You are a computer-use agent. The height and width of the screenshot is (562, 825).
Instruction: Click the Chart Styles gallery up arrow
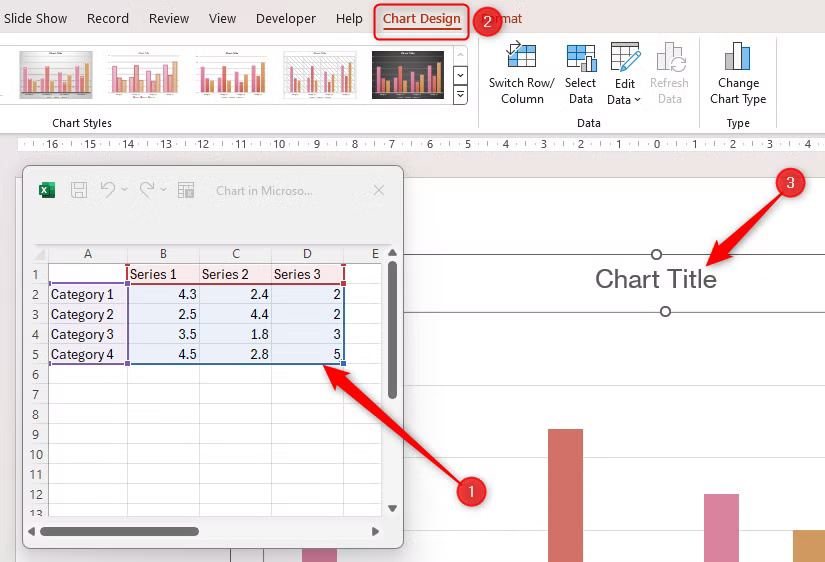pyautogui.click(x=460, y=55)
